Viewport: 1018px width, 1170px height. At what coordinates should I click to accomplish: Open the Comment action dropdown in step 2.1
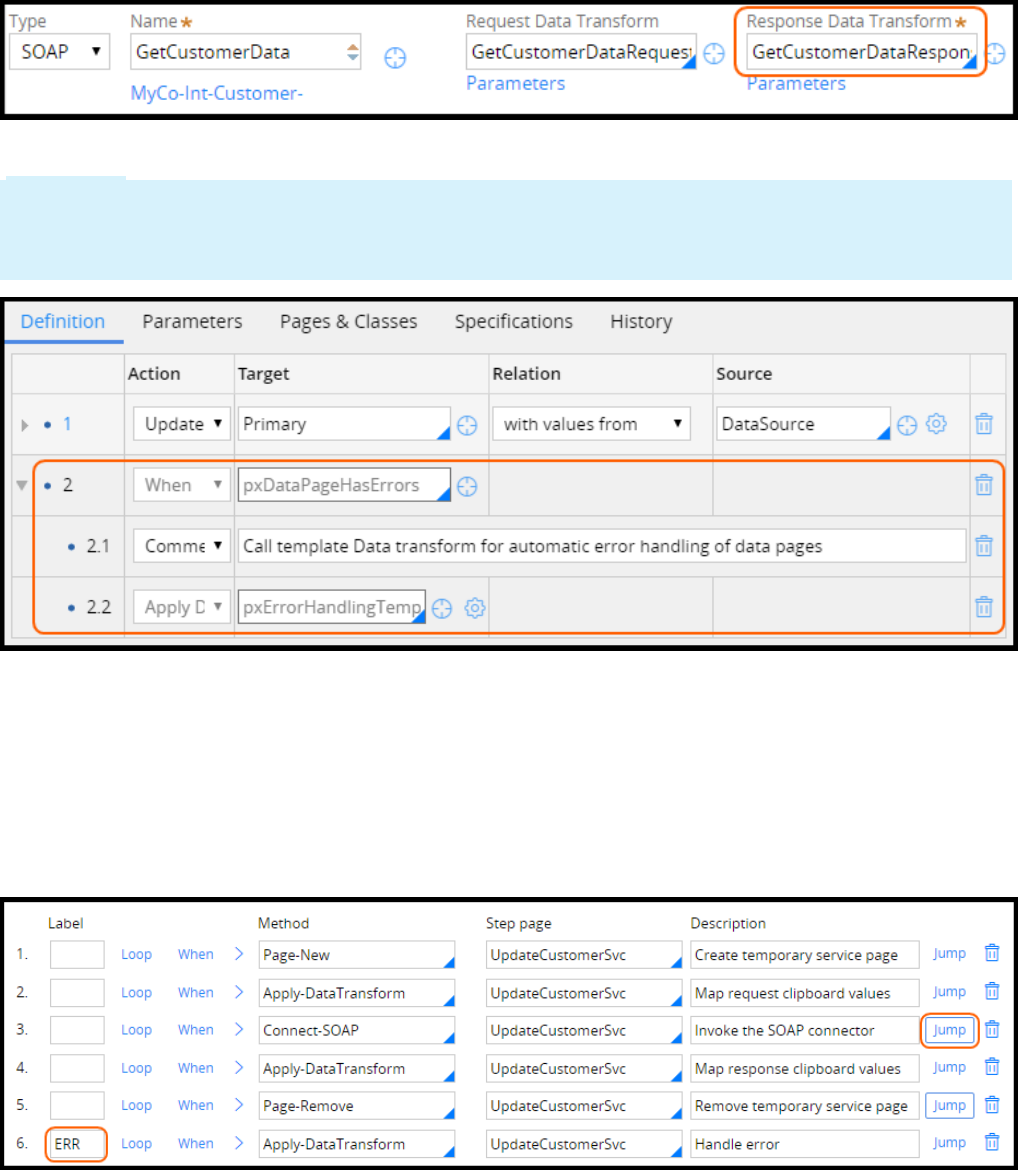(x=181, y=546)
